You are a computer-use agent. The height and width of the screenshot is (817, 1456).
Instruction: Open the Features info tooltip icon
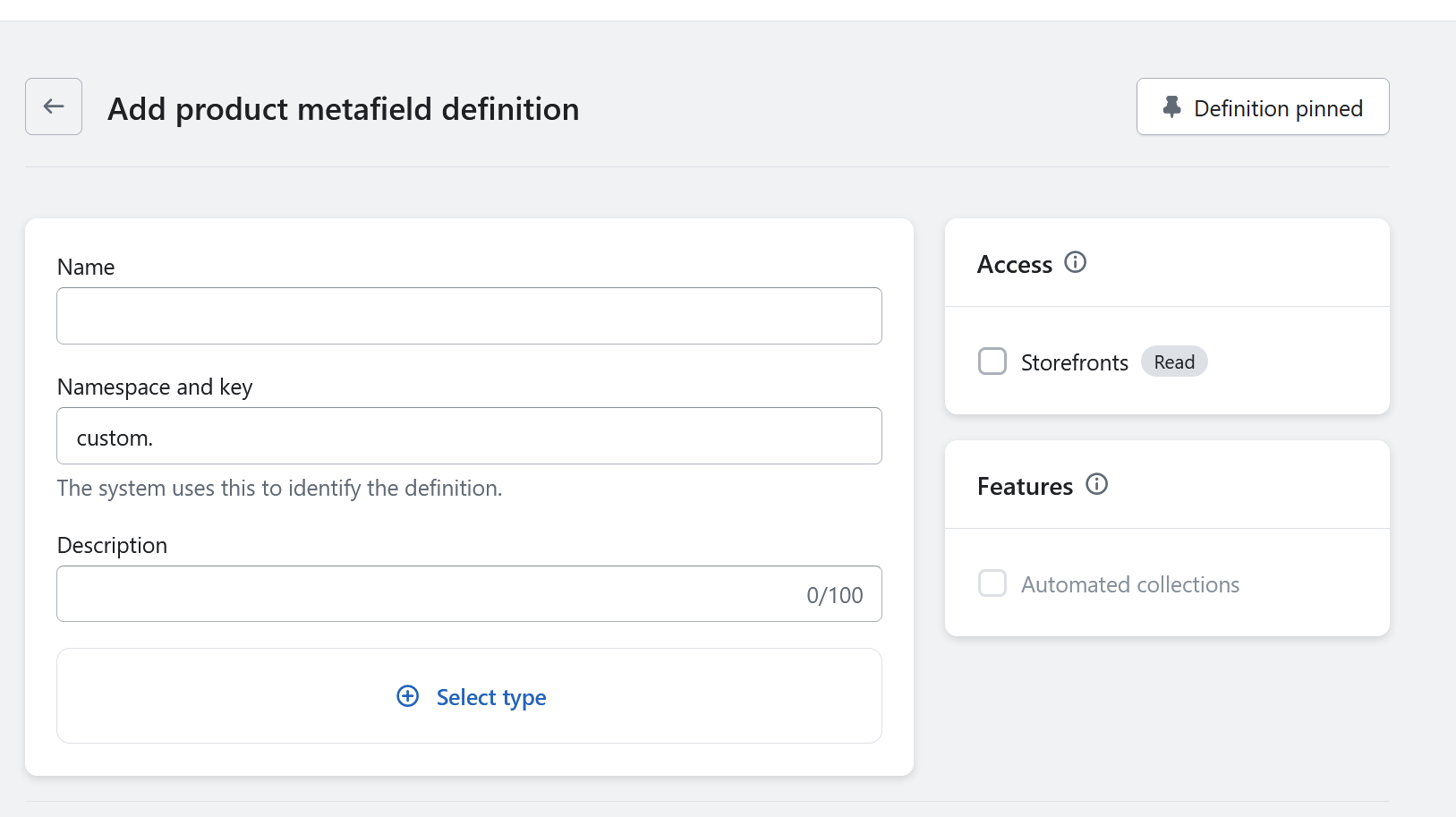(x=1096, y=484)
